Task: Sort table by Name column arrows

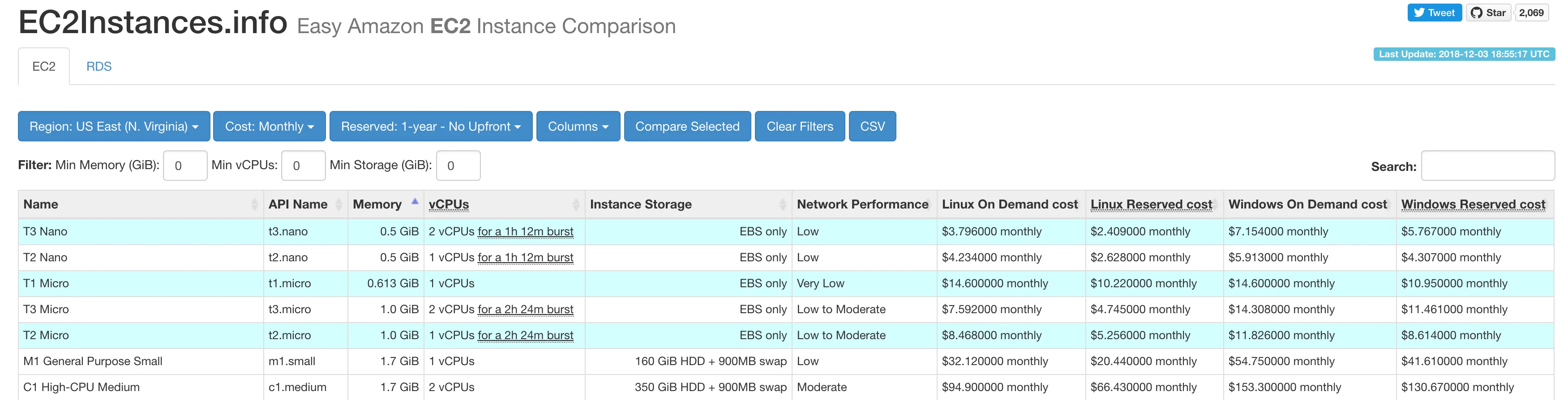Action: (254, 205)
